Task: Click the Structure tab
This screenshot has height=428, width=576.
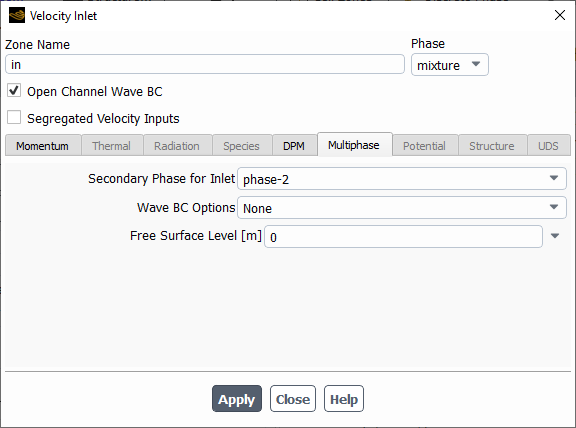Action: point(492,146)
